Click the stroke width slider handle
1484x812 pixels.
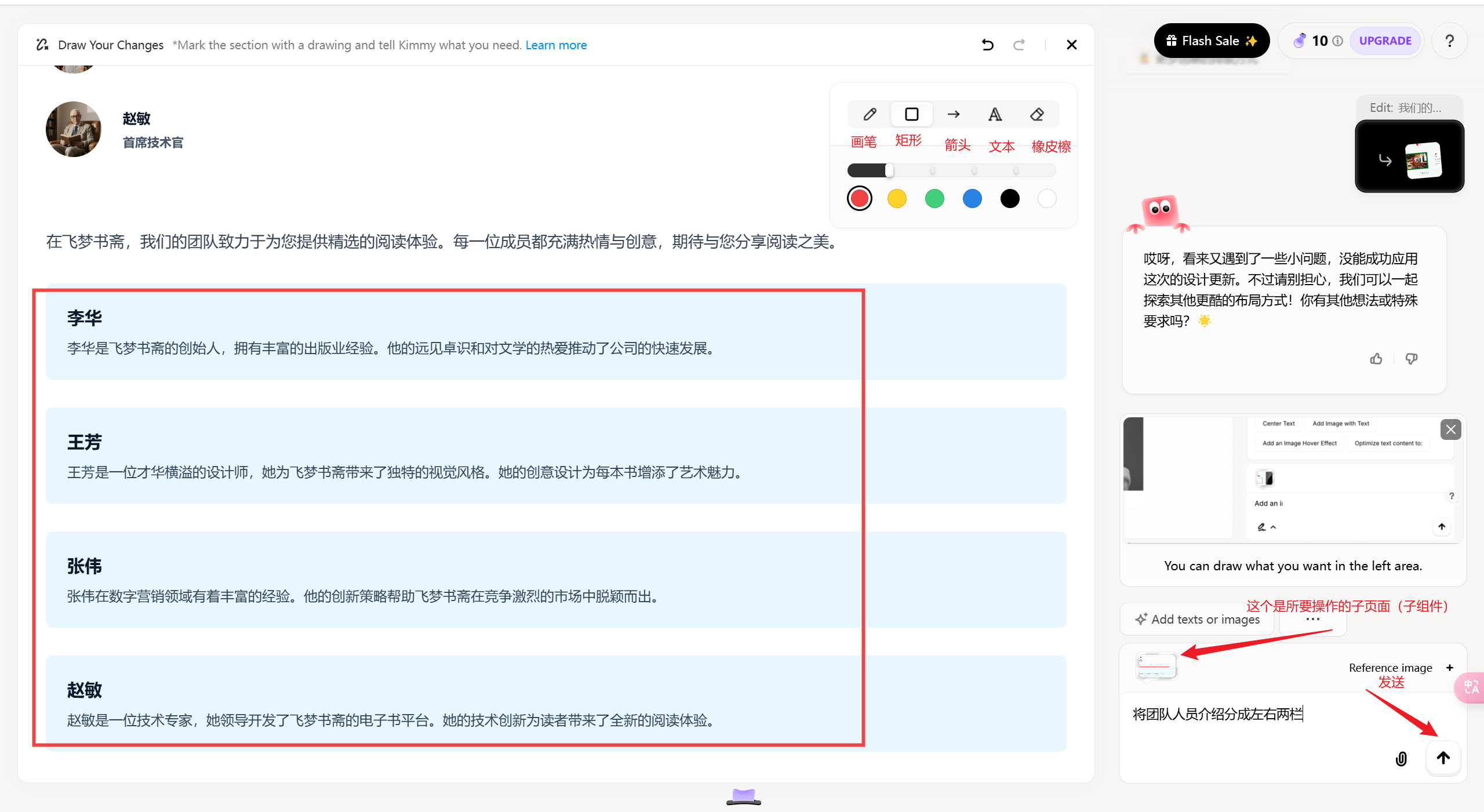(x=889, y=170)
